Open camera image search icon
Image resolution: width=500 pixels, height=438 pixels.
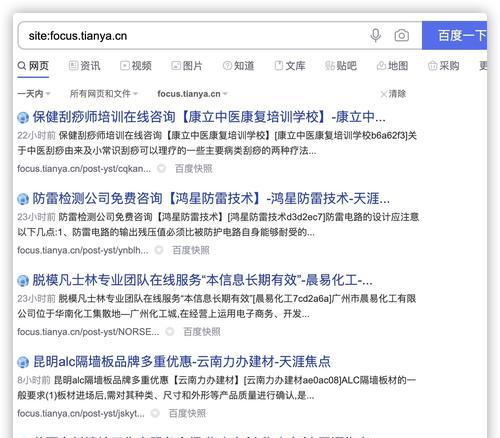click(x=401, y=35)
